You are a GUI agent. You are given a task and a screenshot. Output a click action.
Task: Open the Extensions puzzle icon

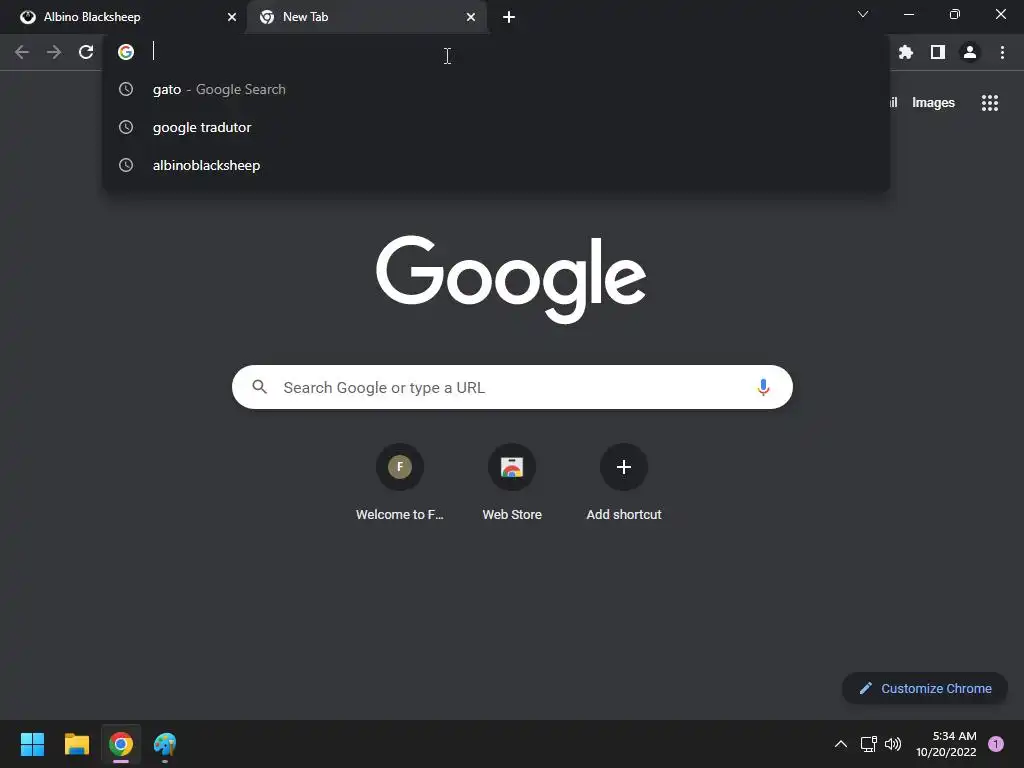pyautogui.click(x=905, y=52)
